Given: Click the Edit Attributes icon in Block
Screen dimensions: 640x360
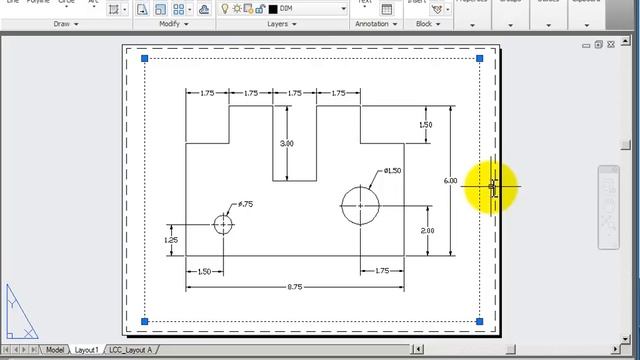Looking at the screenshot, I should click(436, 9).
